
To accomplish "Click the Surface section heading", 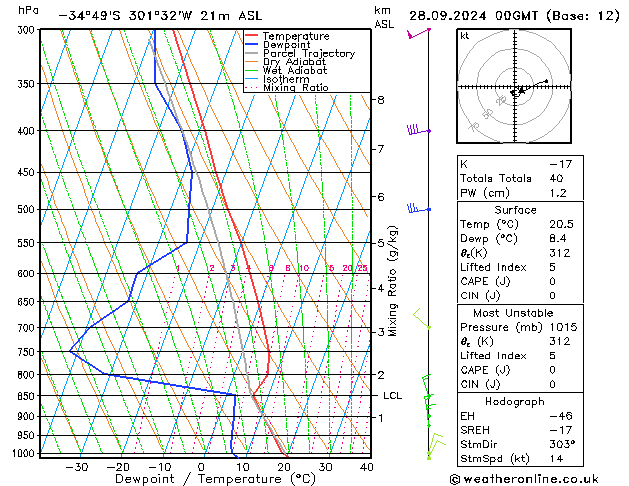I will 515,210.
